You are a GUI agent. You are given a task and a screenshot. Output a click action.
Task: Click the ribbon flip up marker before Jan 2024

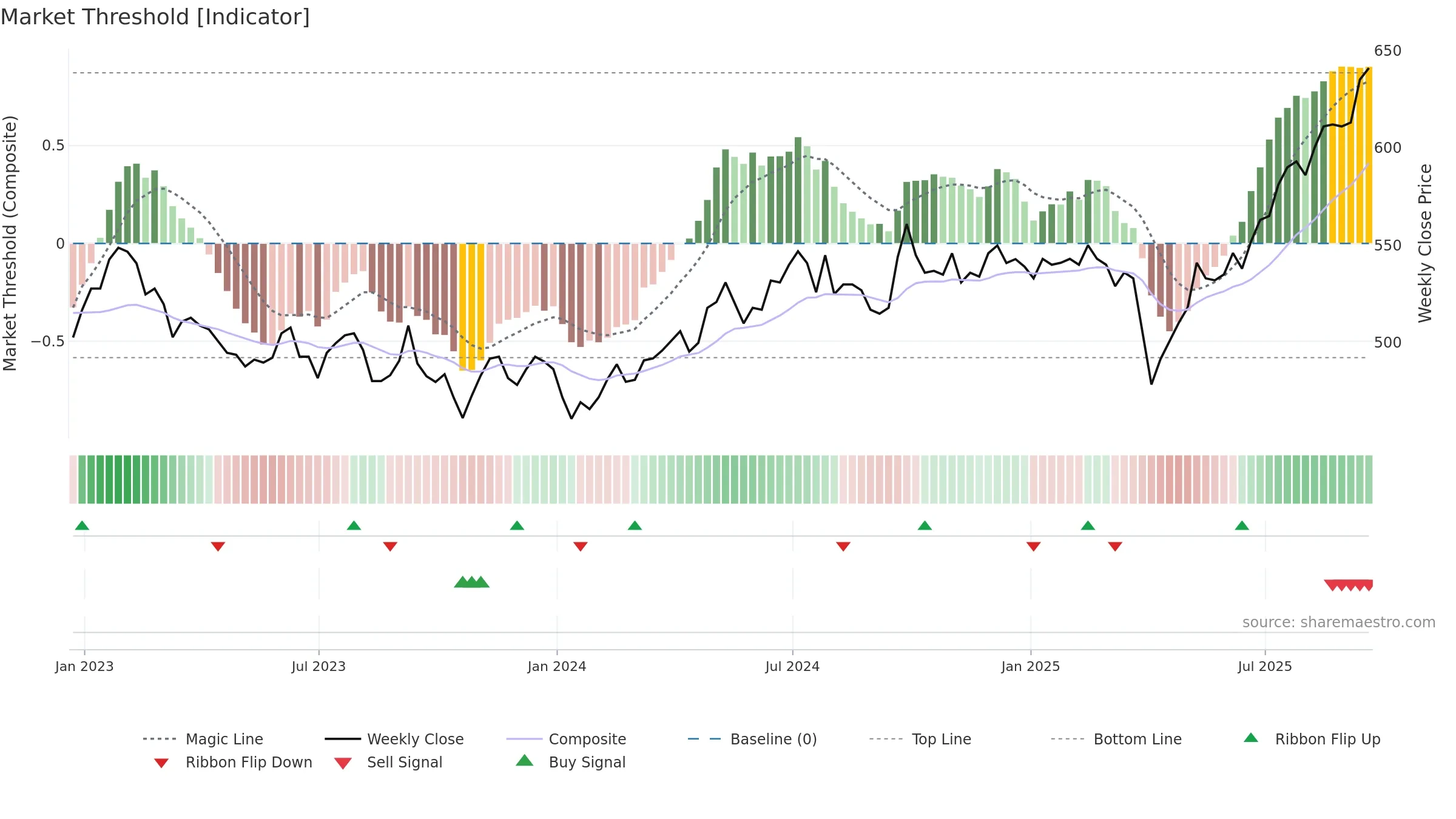point(517,525)
